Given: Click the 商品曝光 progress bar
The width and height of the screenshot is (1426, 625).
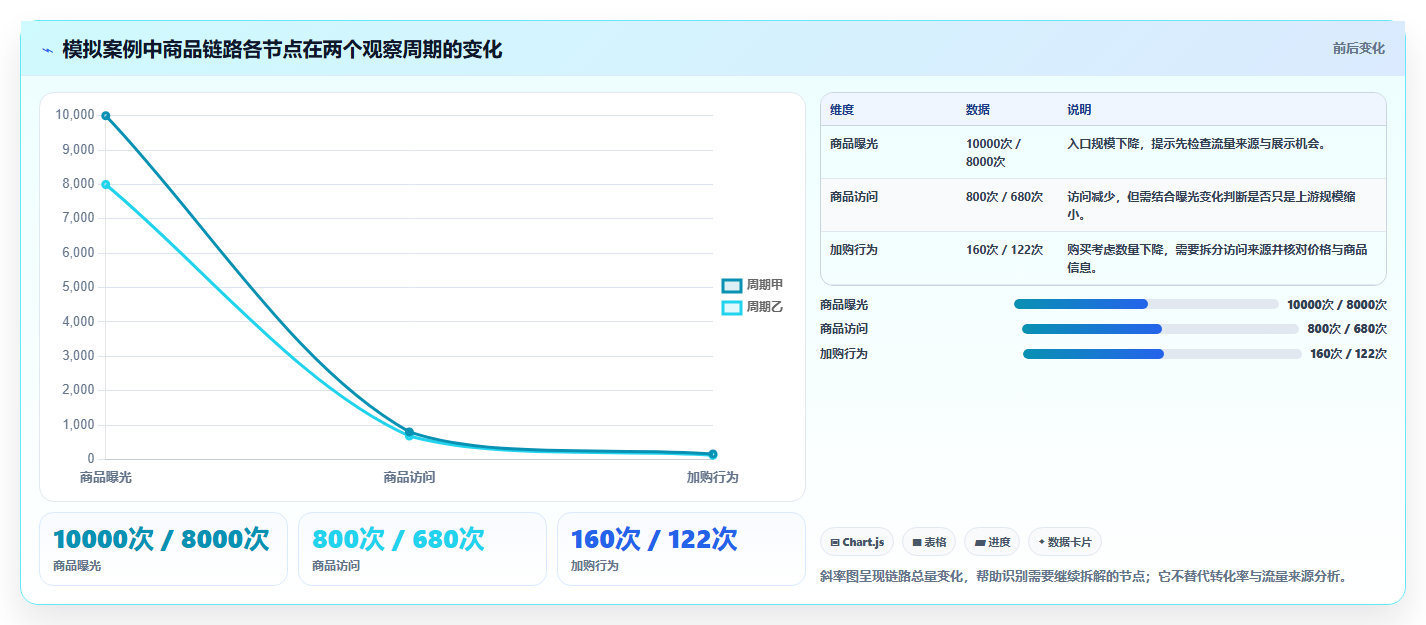Looking at the screenshot, I should [x=1146, y=304].
